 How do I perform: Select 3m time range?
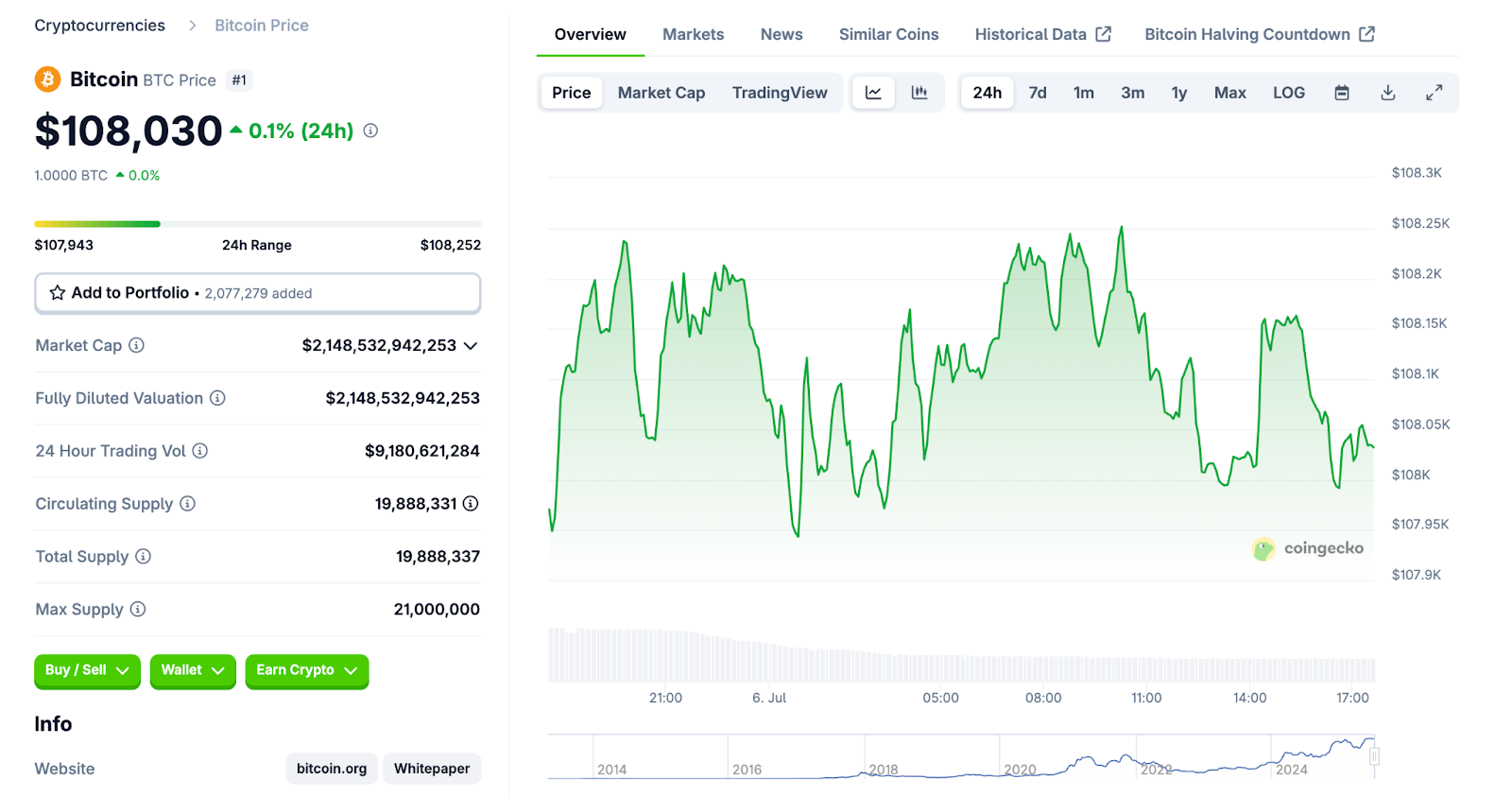click(x=1133, y=93)
